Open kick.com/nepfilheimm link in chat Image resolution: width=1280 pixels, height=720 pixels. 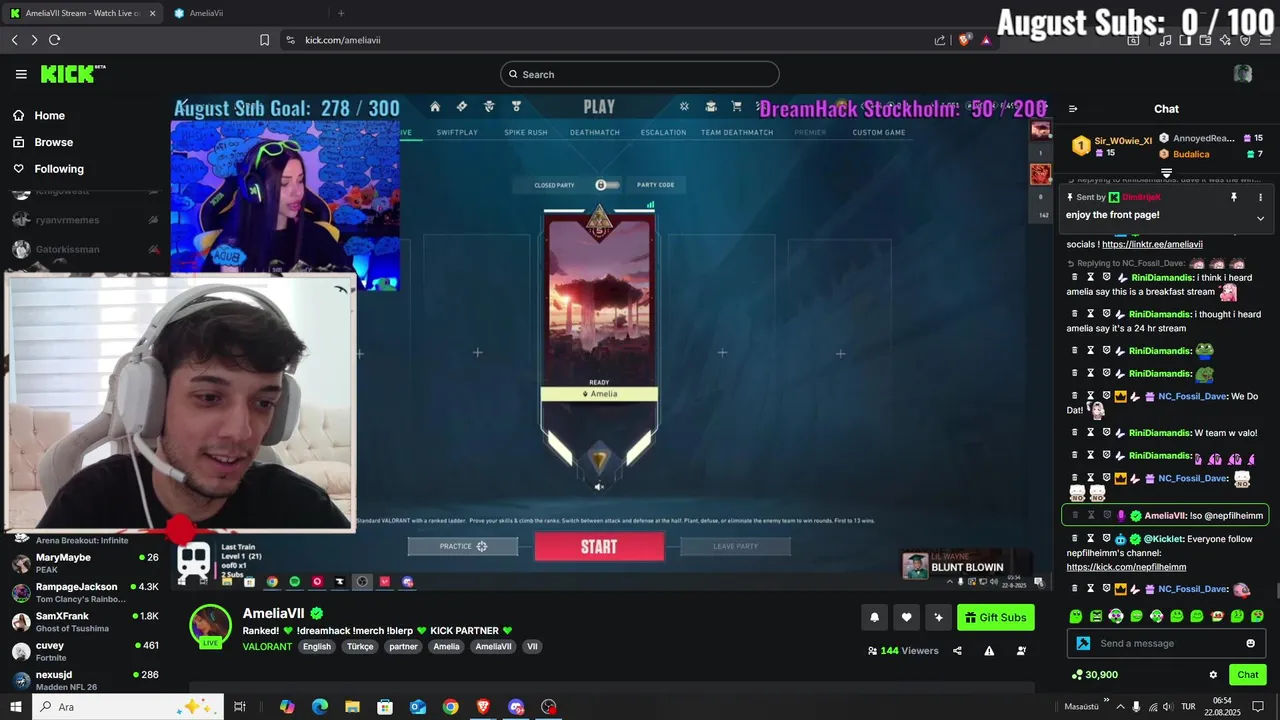pyautogui.click(x=1126, y=567)
